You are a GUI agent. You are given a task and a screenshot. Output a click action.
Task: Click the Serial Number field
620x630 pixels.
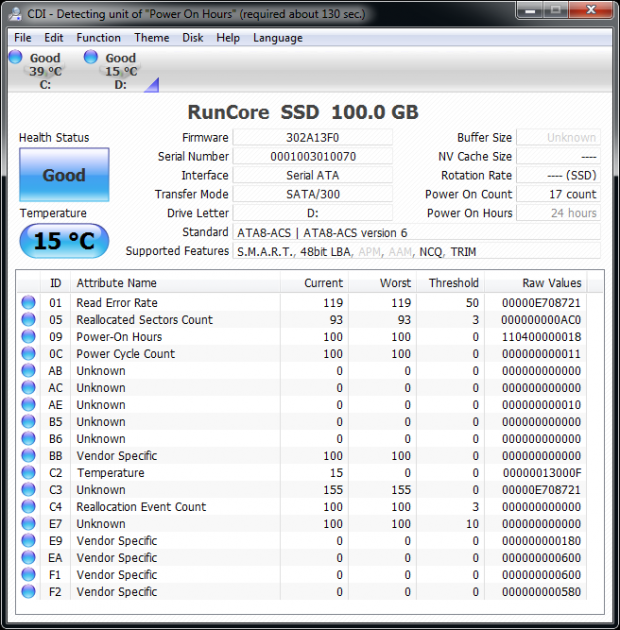pyautogui.click(x=313, y=156)
